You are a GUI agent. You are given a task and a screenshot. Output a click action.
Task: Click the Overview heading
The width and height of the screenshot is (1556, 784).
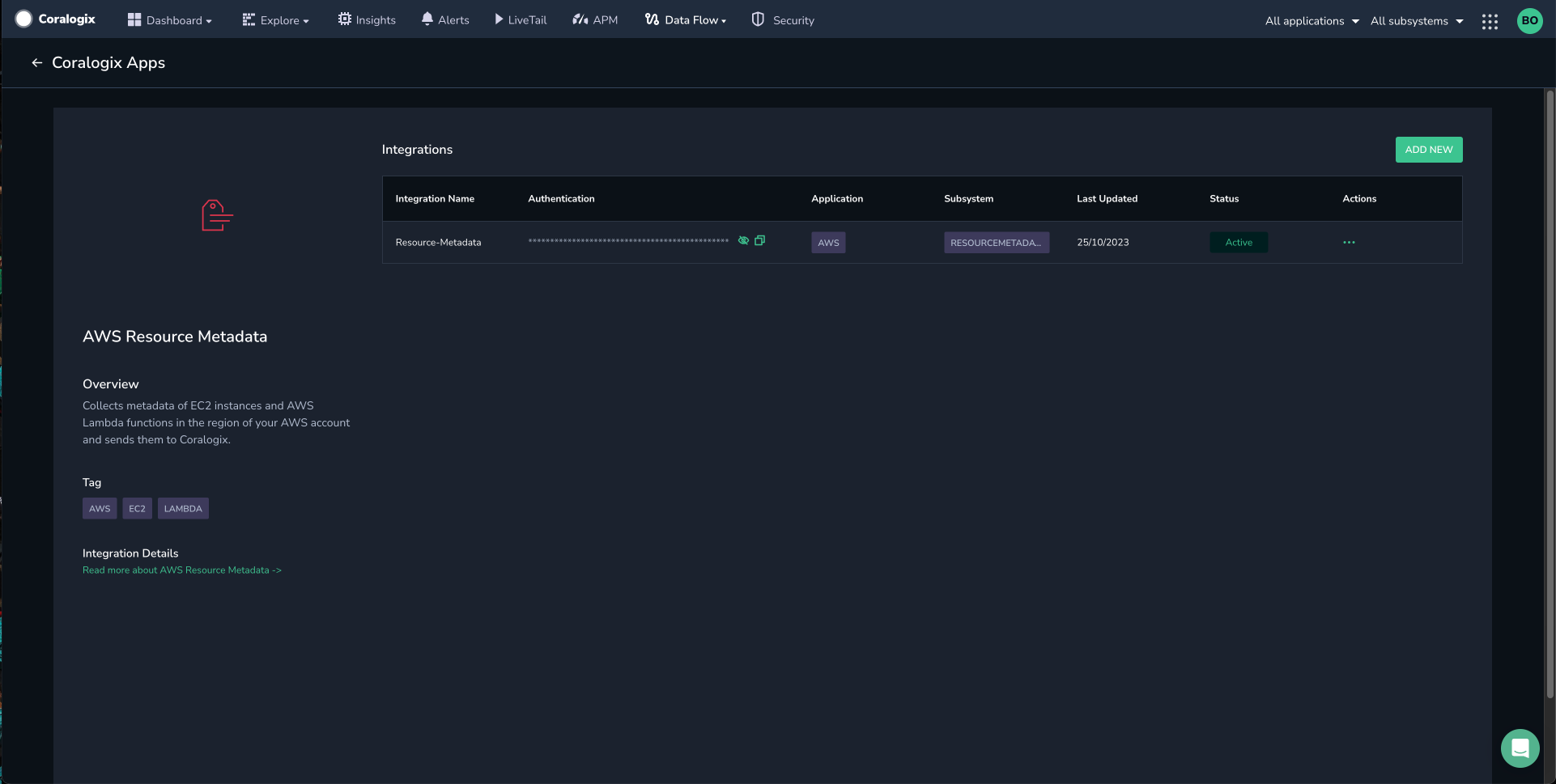pos(111,384)
